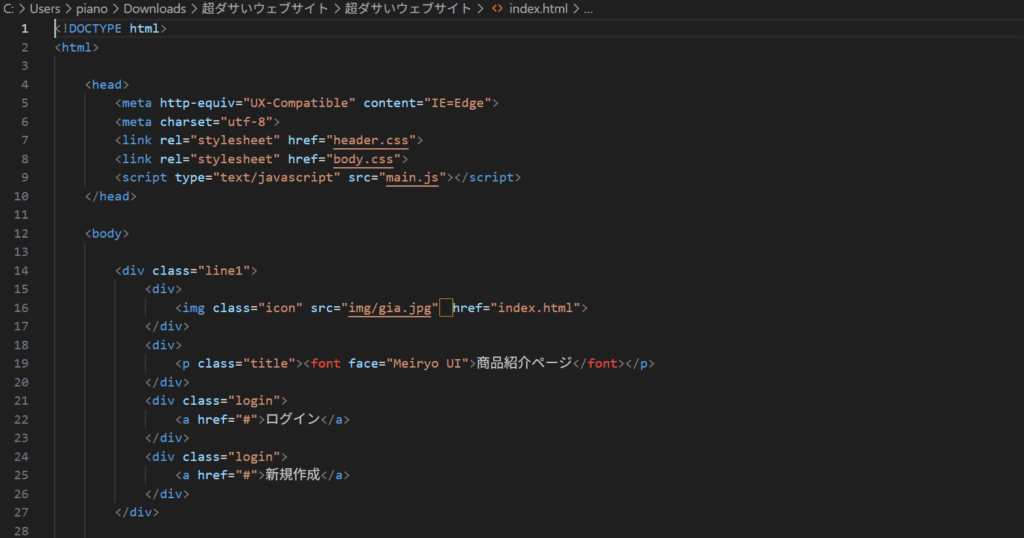The height and width of the screenshot is (538, 1024).
Task: Click the 新規作成 anchor text
Action: point(291,475)
